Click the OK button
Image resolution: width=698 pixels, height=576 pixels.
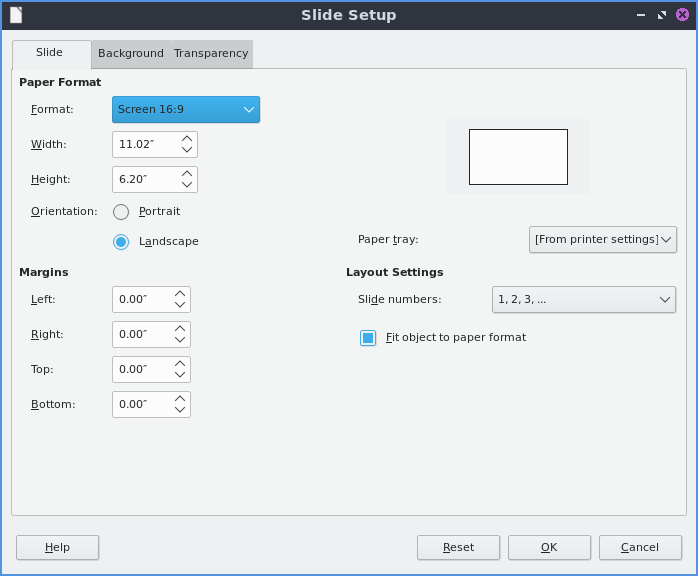pos(549,548)
